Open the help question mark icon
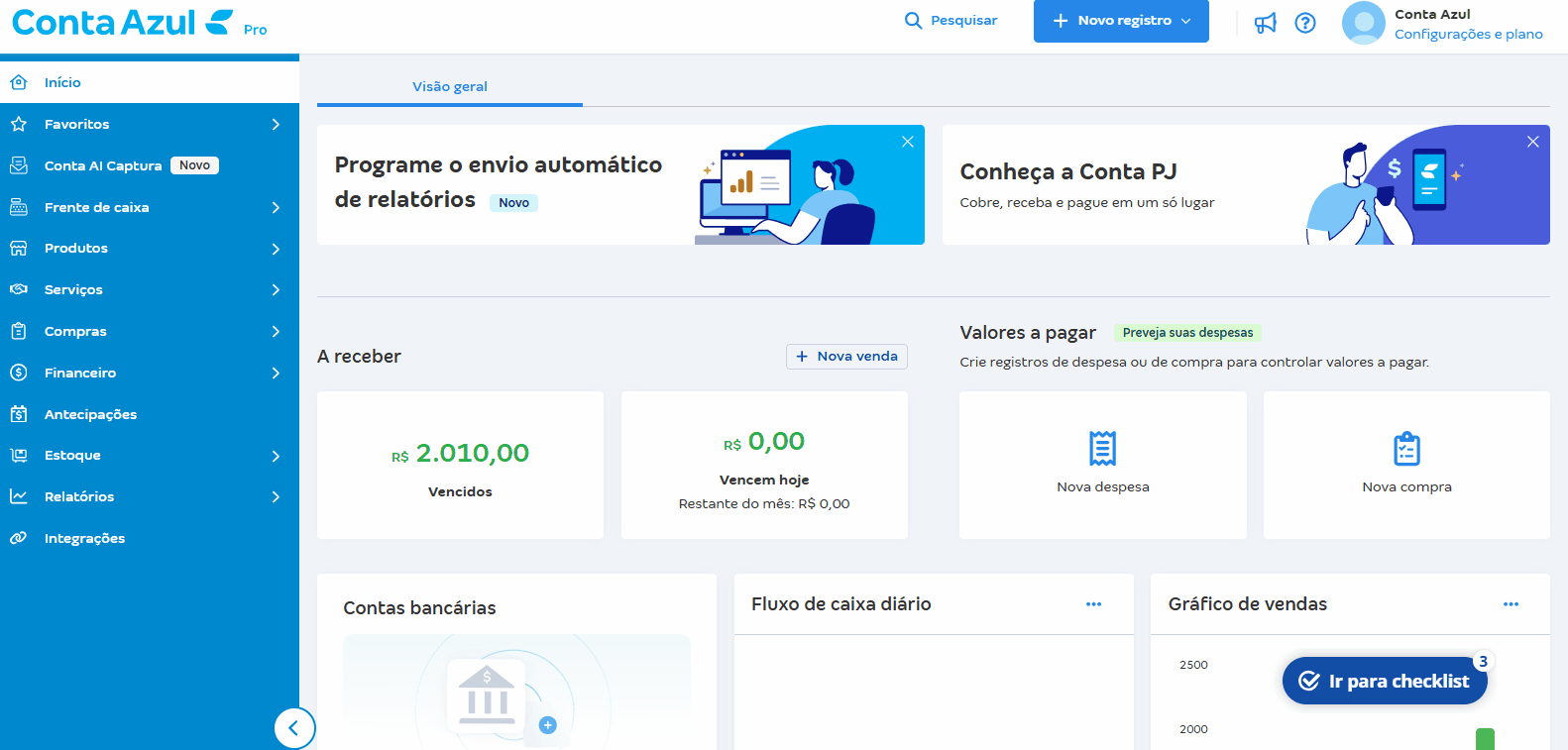1568x750 pixels. [x=1305, y=23]
